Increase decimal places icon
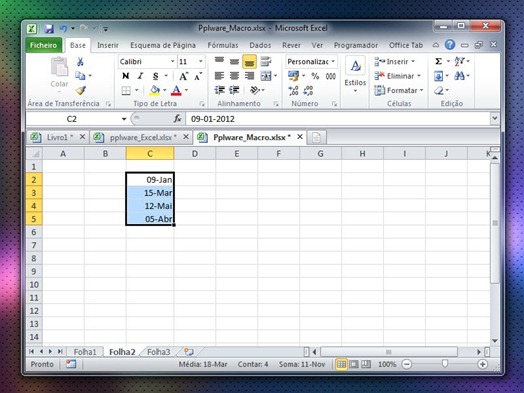This screenshot has width=524, height=393. coord(293,90)
